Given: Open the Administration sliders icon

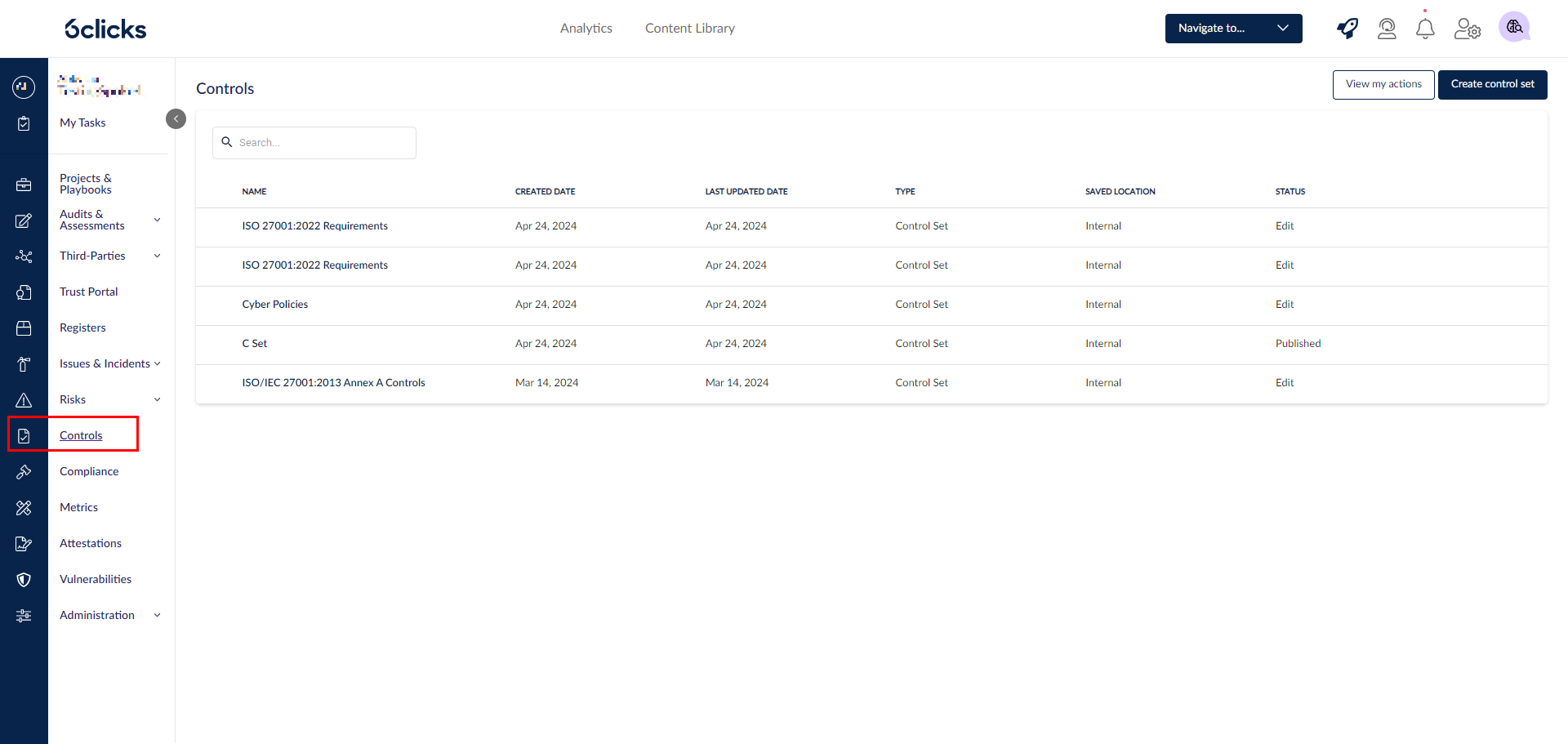Looking at the screenshot, I should coord(24,616).
